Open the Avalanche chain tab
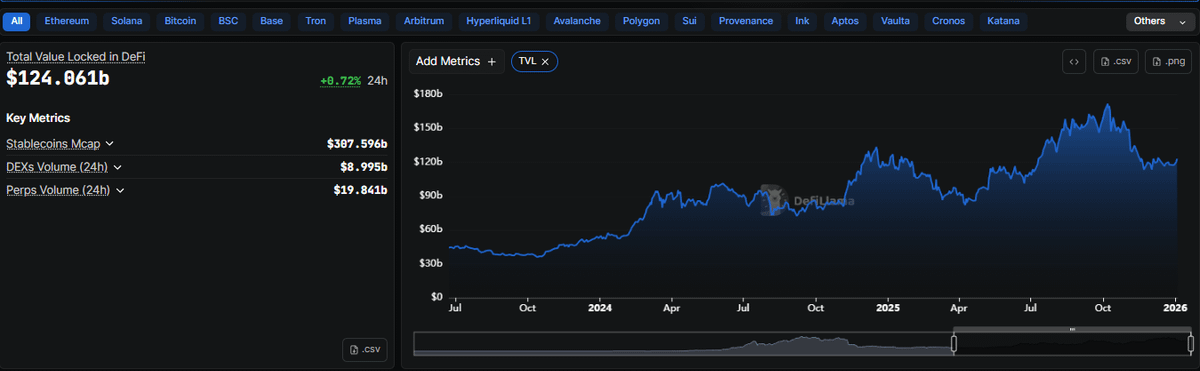The width and height of the screenshot is (1200, 371). (576, 21)
